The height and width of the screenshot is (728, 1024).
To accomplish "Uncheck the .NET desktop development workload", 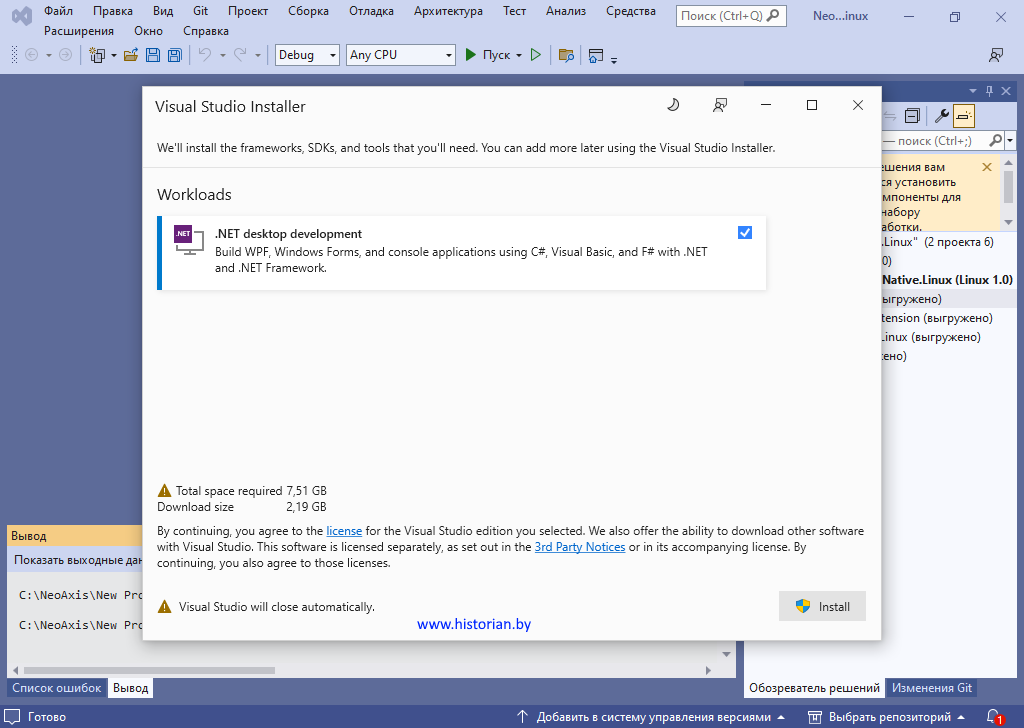I will (x=745, y=233).
